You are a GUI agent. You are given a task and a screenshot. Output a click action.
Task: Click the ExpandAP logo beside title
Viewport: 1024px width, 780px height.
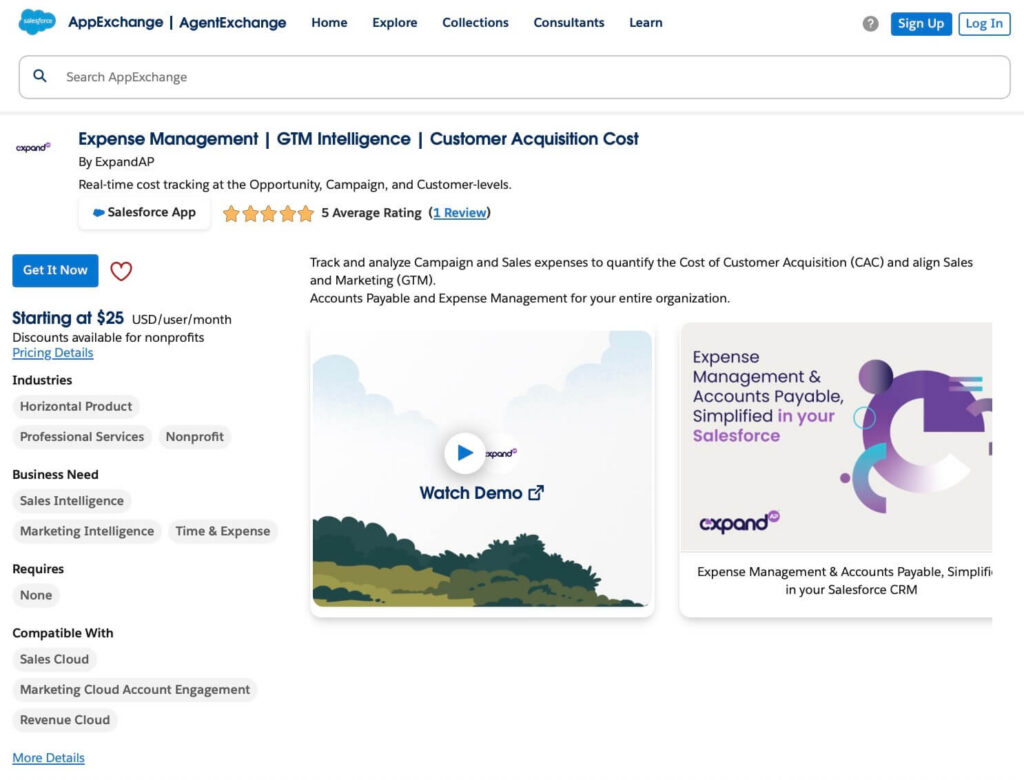tap(33, 147)
